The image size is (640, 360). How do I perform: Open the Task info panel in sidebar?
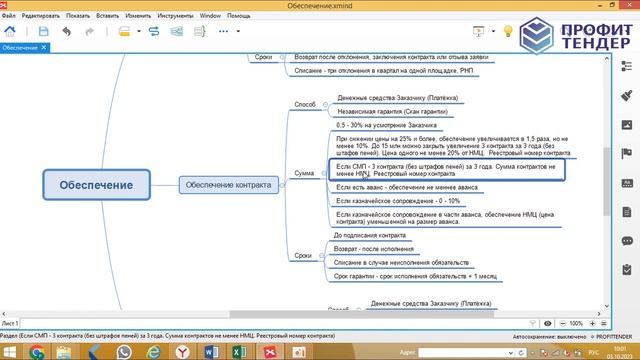coord(627,269)
